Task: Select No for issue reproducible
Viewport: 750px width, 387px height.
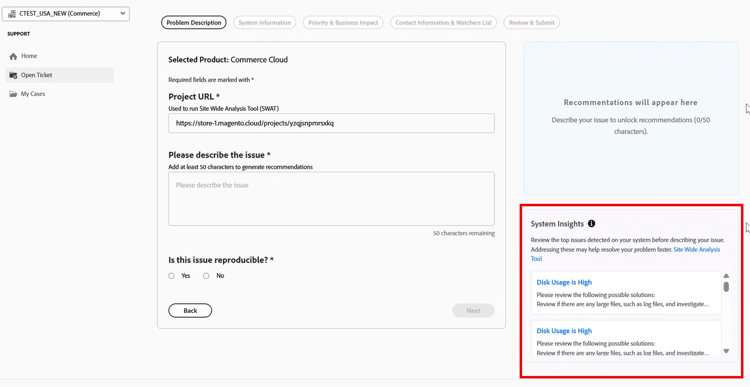Action: point(206,276)
